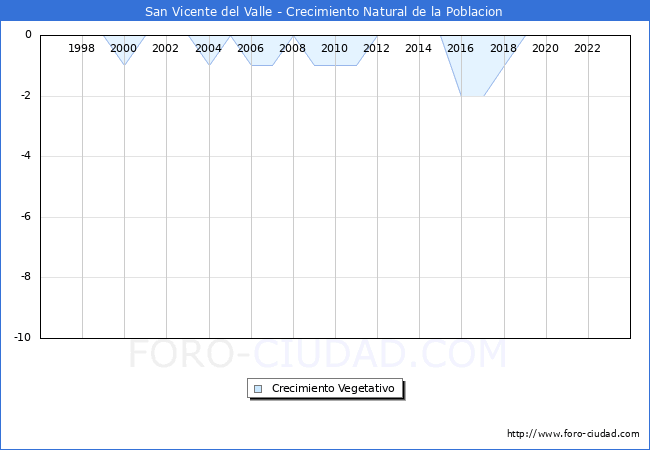Click the 1998 x-axis year label
The height and width of the screenshot is (450, 650).
pos(81,48)
